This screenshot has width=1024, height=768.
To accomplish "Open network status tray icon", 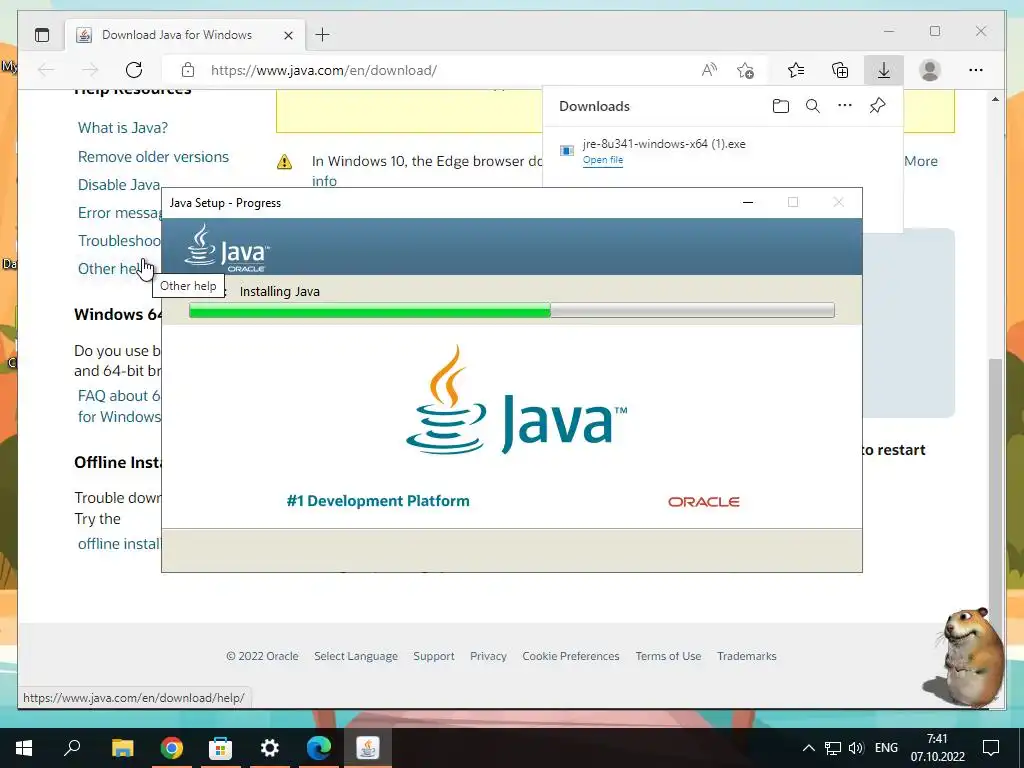I will pos(833,748).
